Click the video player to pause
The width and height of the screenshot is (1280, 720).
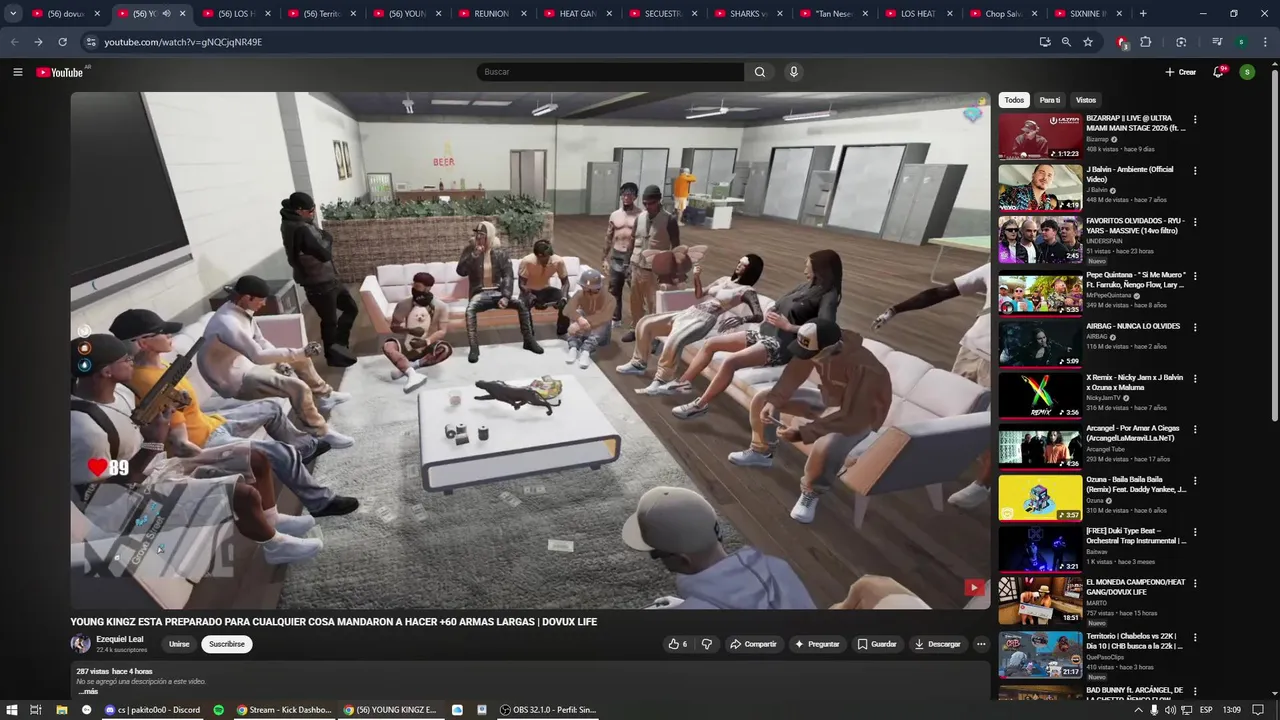point(530,350)
